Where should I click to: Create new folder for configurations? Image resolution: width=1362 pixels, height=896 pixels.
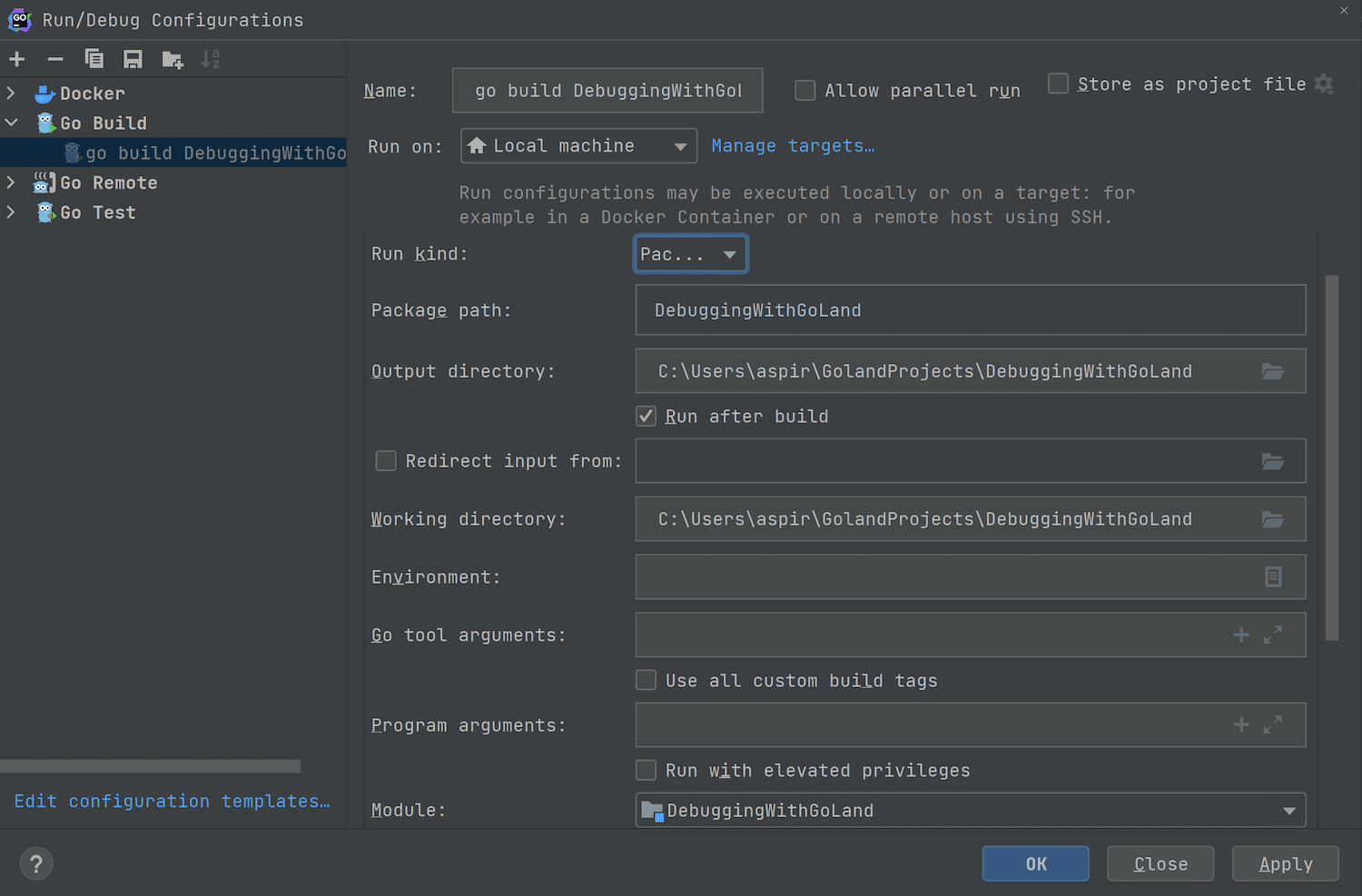point(173,60)
